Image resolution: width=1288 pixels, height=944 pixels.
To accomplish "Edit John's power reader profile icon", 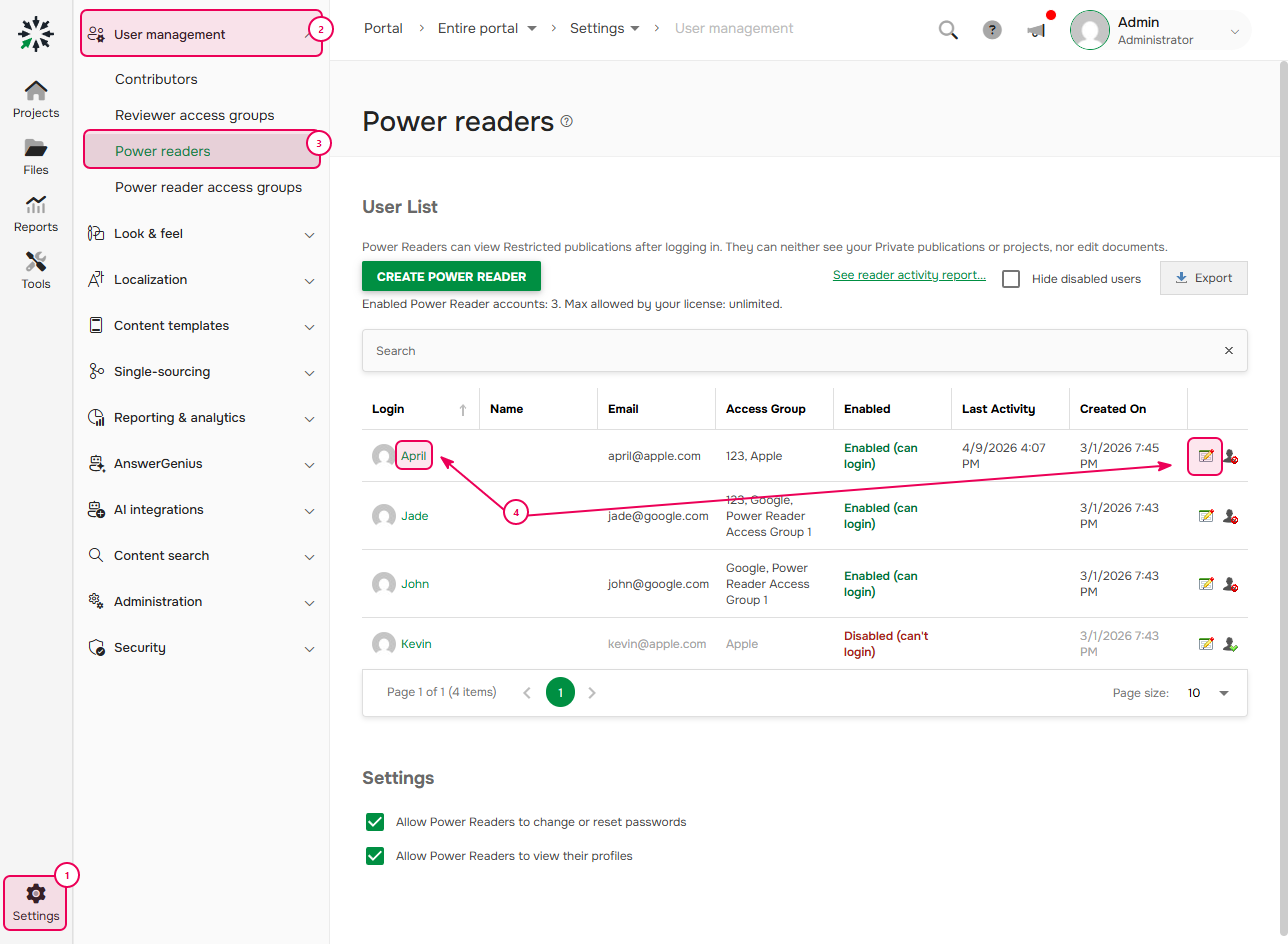I will [x=1206, y=584].
